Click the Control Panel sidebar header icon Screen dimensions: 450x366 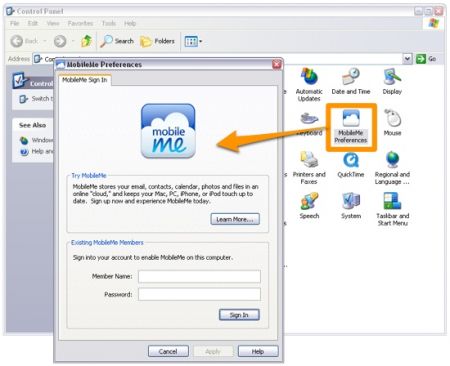coord(20,80)
